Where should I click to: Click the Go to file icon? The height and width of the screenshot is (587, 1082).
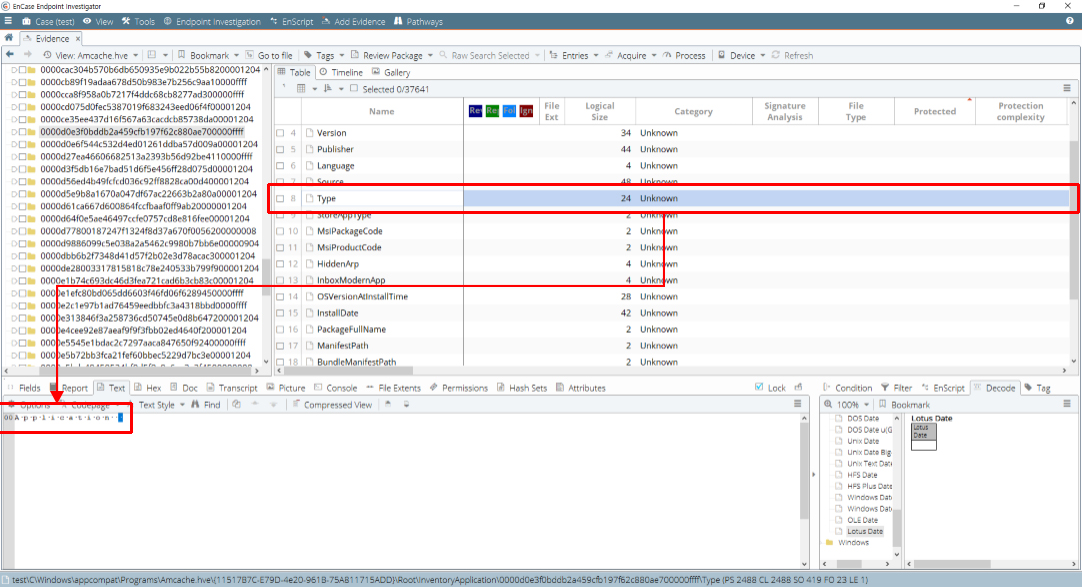tap(250, 55)
